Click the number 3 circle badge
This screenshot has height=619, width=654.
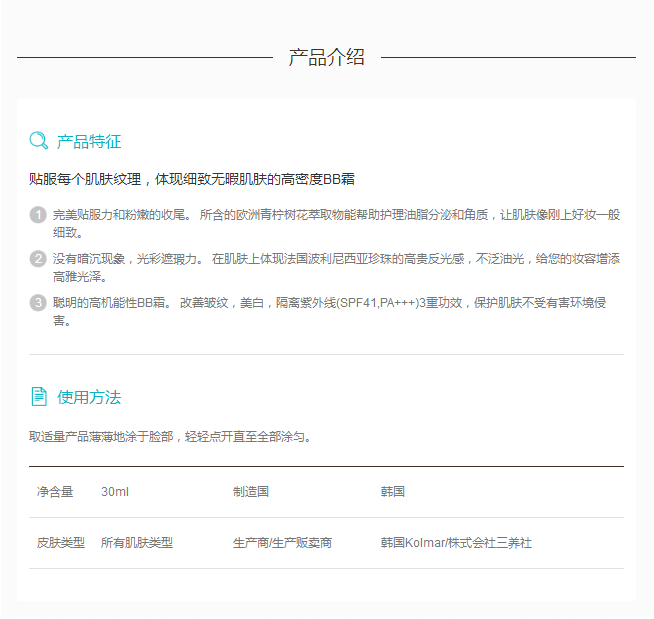[x=38, y=302]
